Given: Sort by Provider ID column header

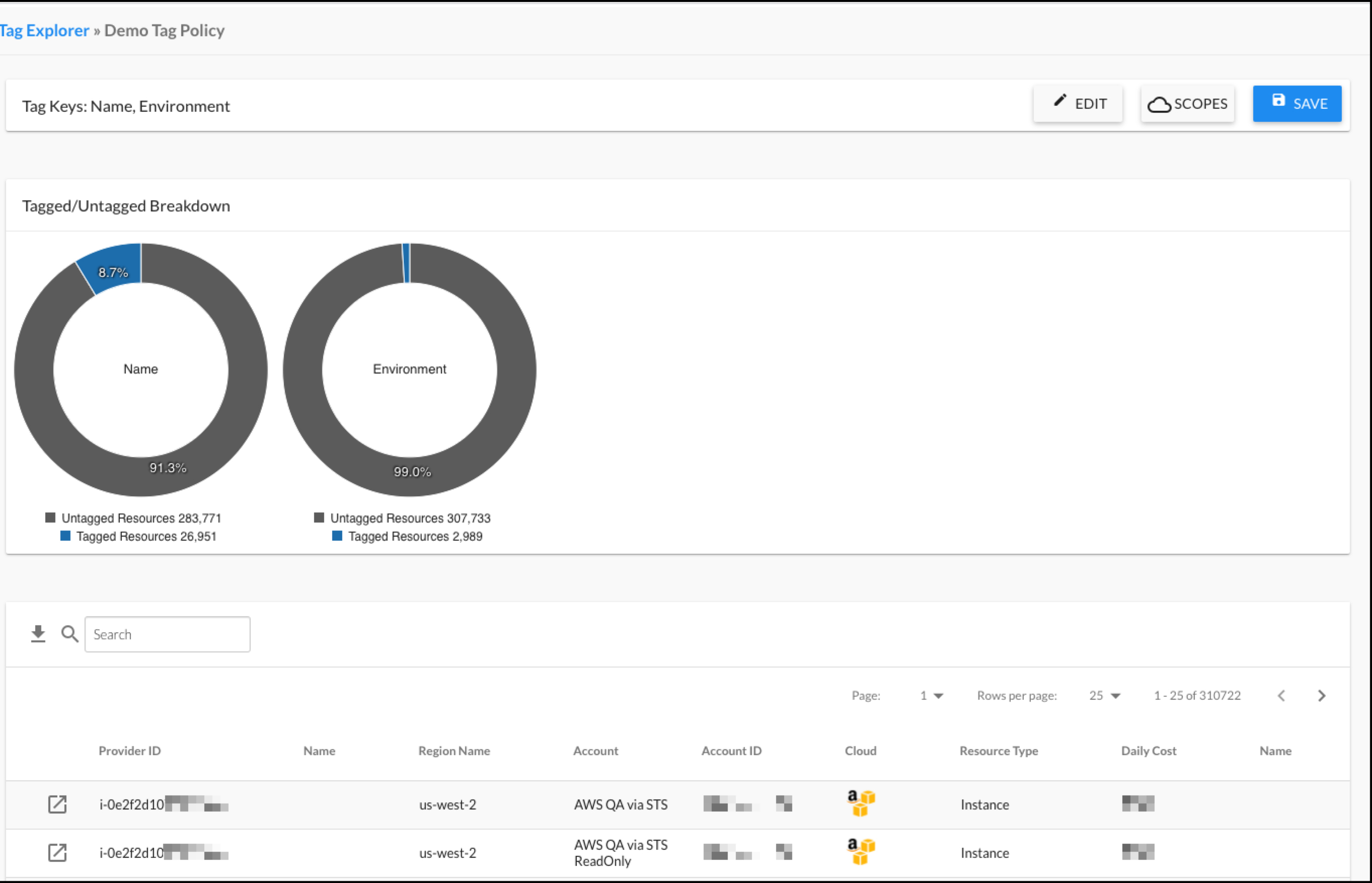Looking at the screenshot, I should coord(129,751).
